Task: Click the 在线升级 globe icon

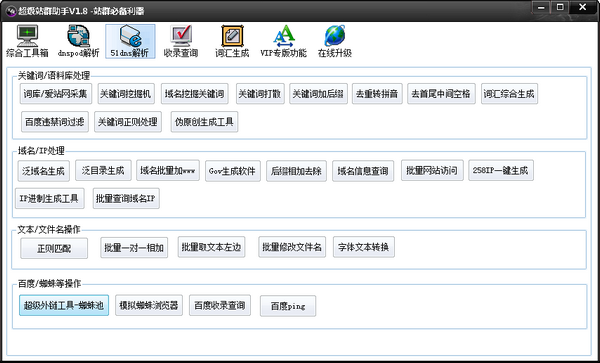Action: tap(335, 41)
